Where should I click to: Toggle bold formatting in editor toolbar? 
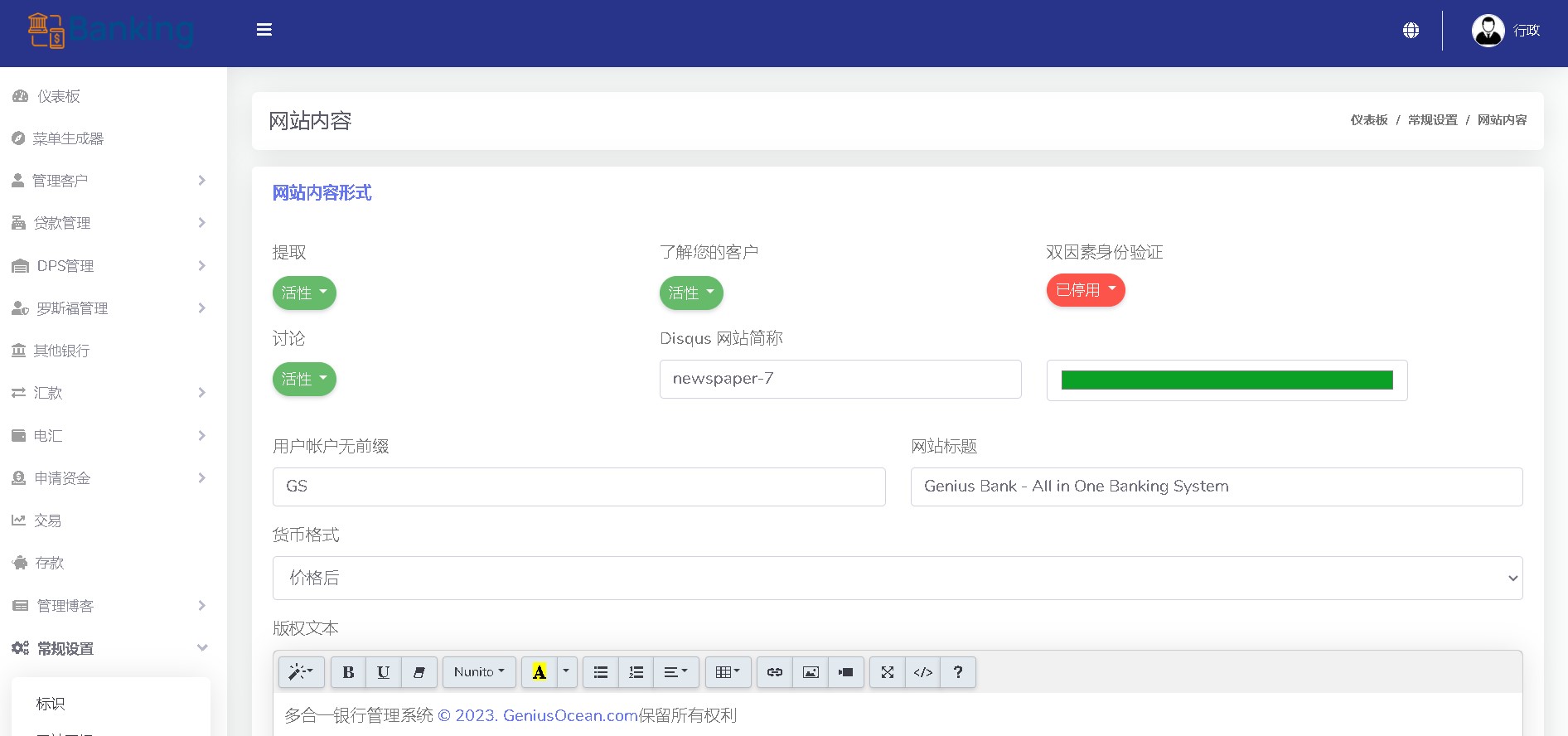(x=348, y=672)
